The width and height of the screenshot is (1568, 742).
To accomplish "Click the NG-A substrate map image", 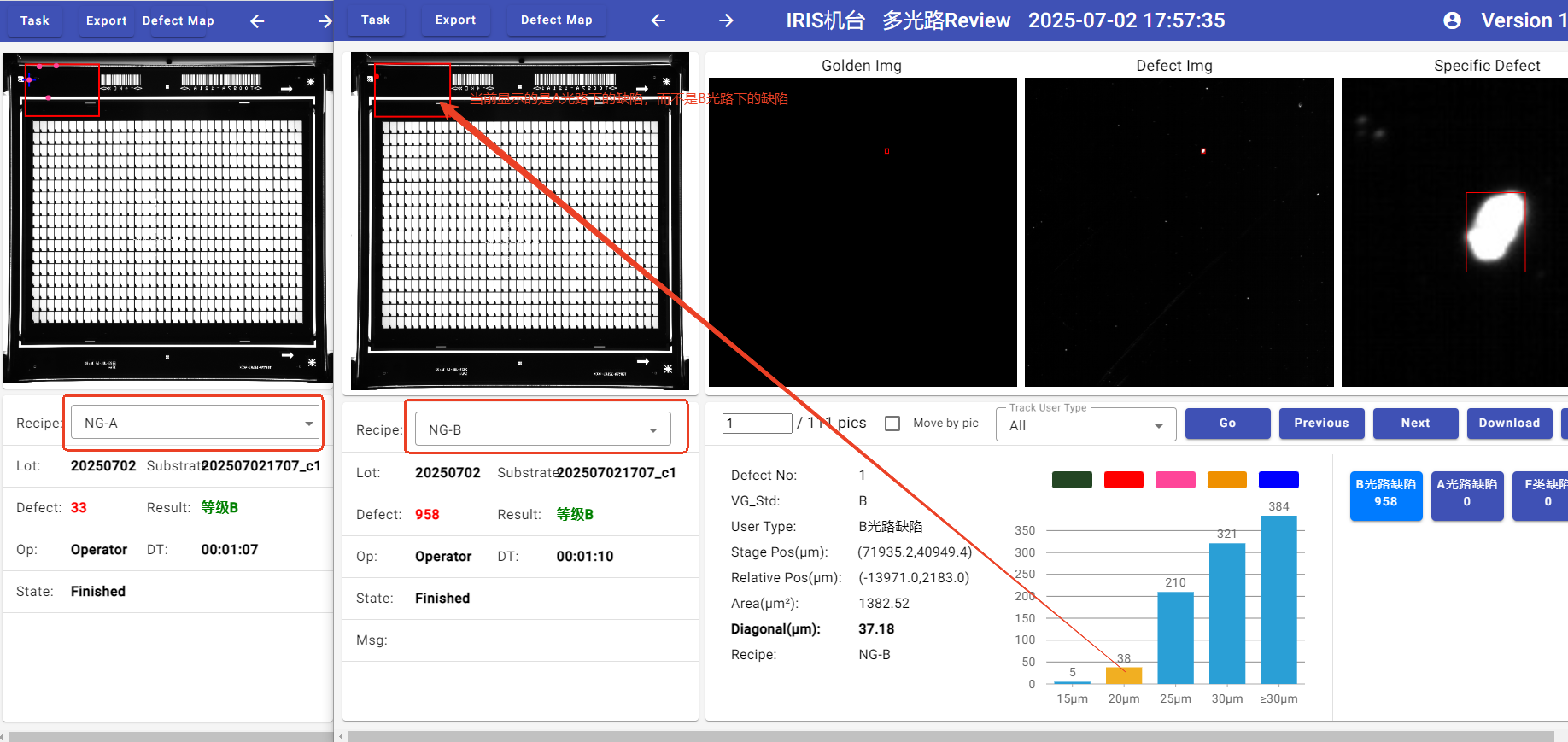I will click(x=167, y=219).
